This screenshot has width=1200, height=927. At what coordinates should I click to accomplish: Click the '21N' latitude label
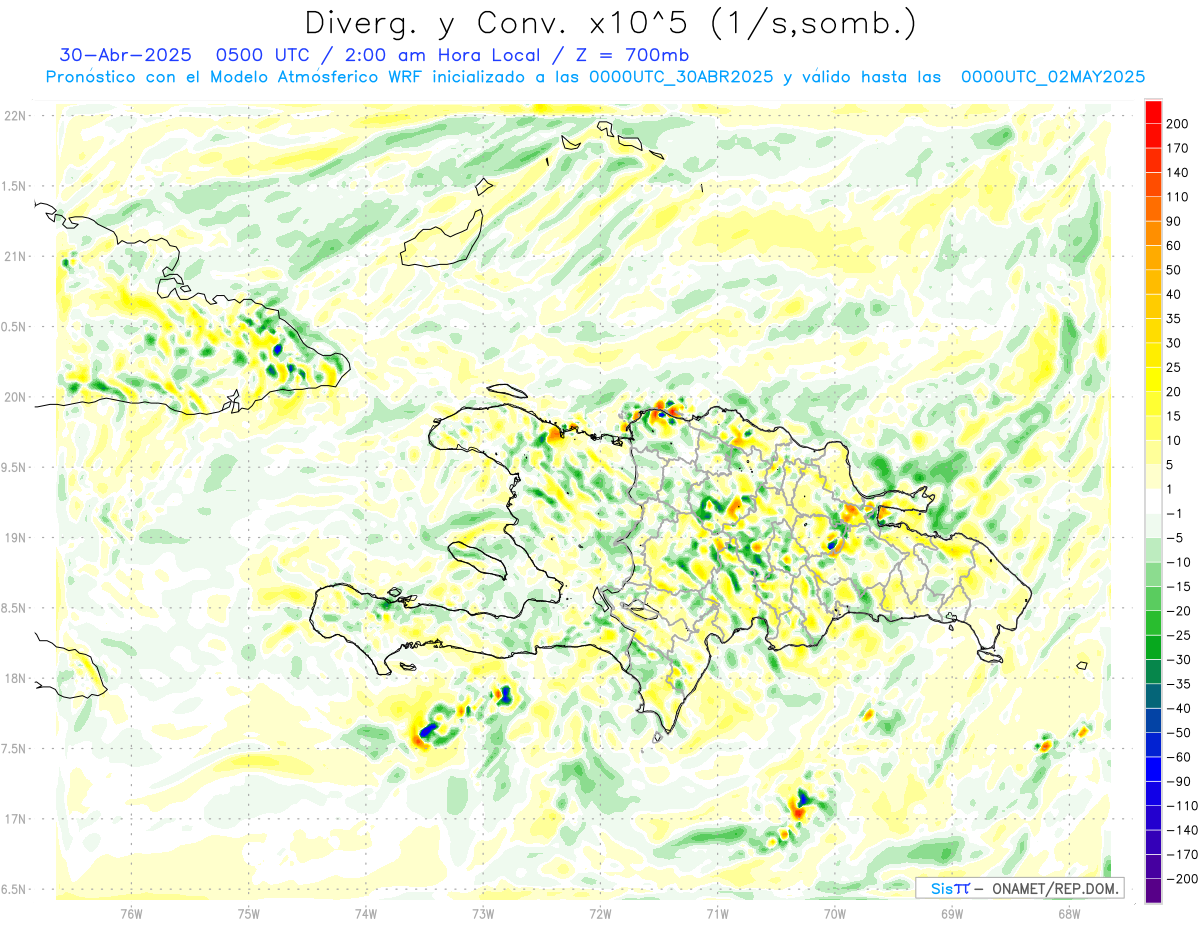click(14, 257)
